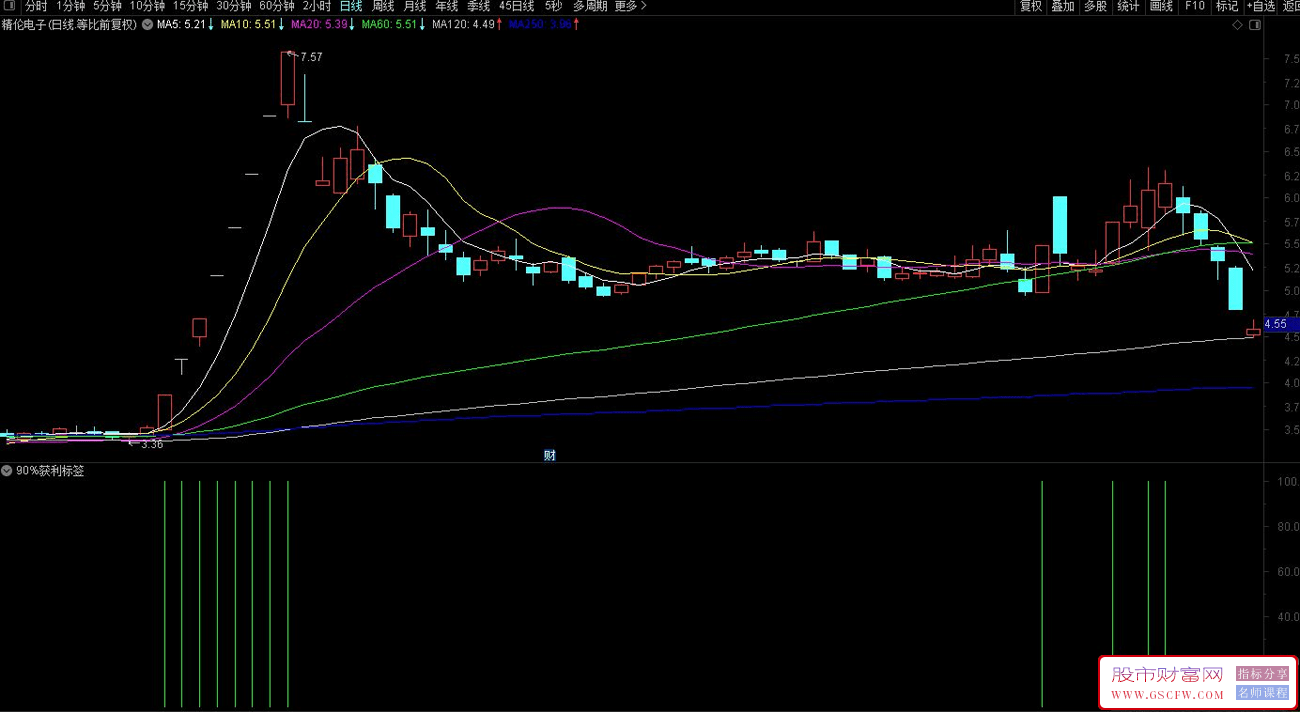Click the 3.36 low price label
Image resolution: width=1300 pixels, height=712 pixels.
(x=152, y=444)
